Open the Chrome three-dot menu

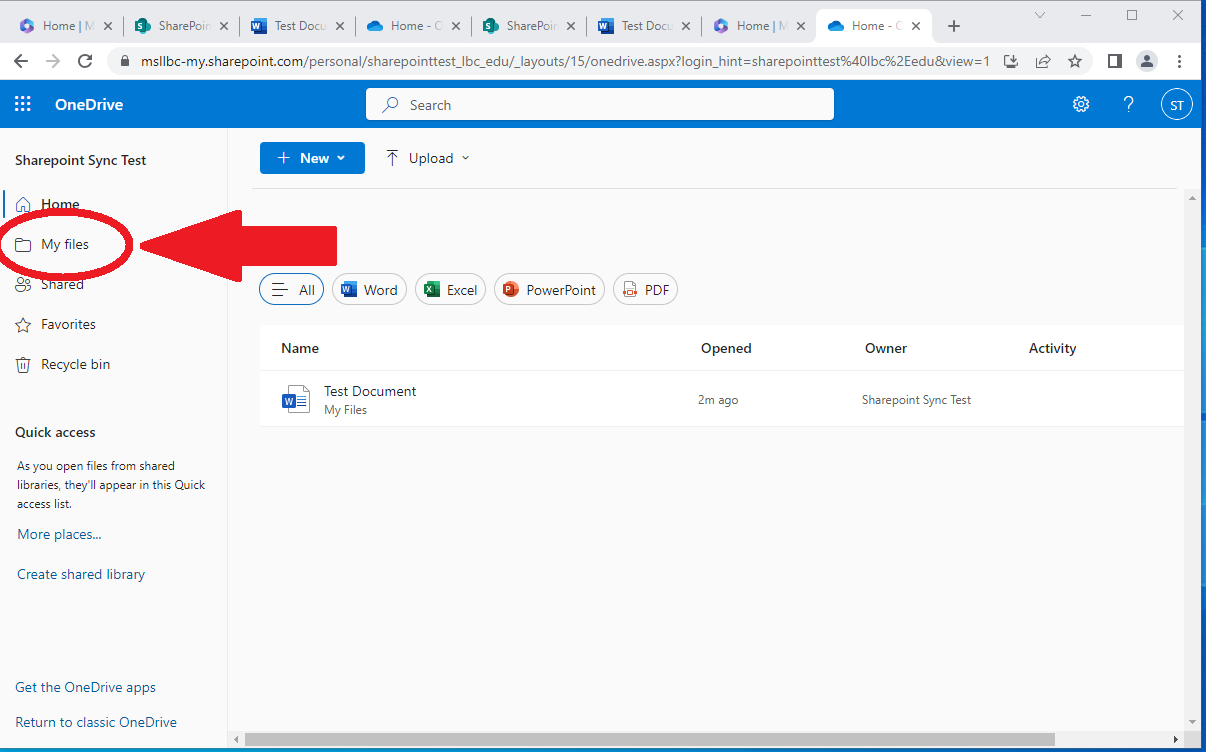(x=1180, y=61)
